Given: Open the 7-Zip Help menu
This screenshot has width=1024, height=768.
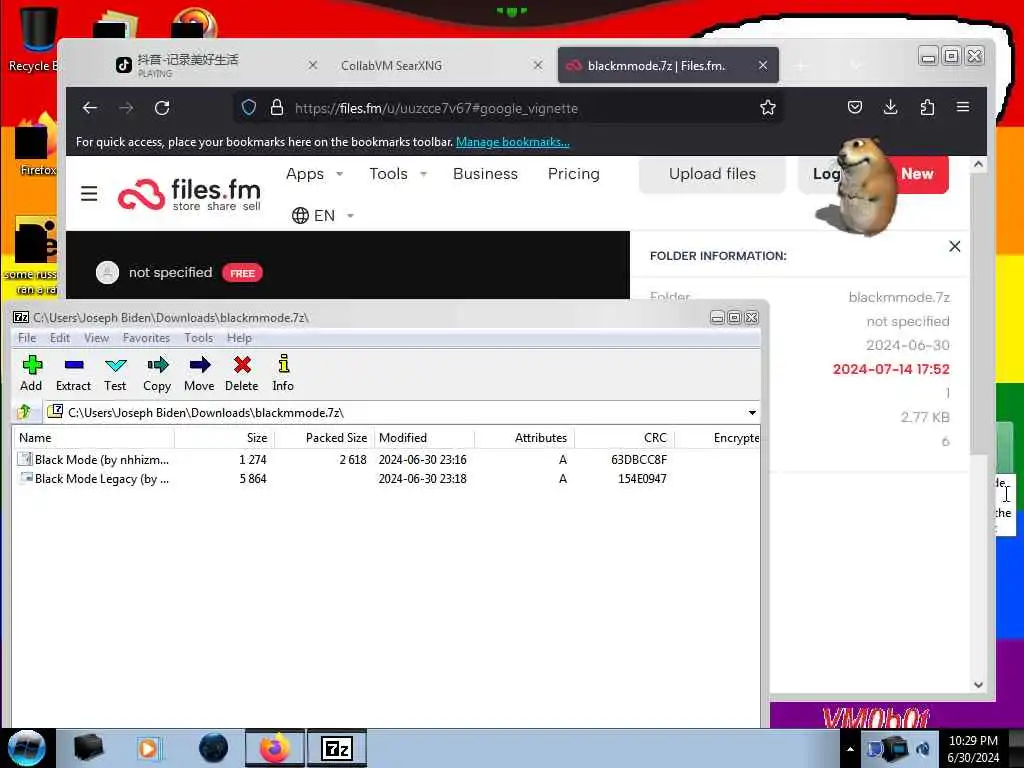Looking at the screenshot, I should pos(239,338).
